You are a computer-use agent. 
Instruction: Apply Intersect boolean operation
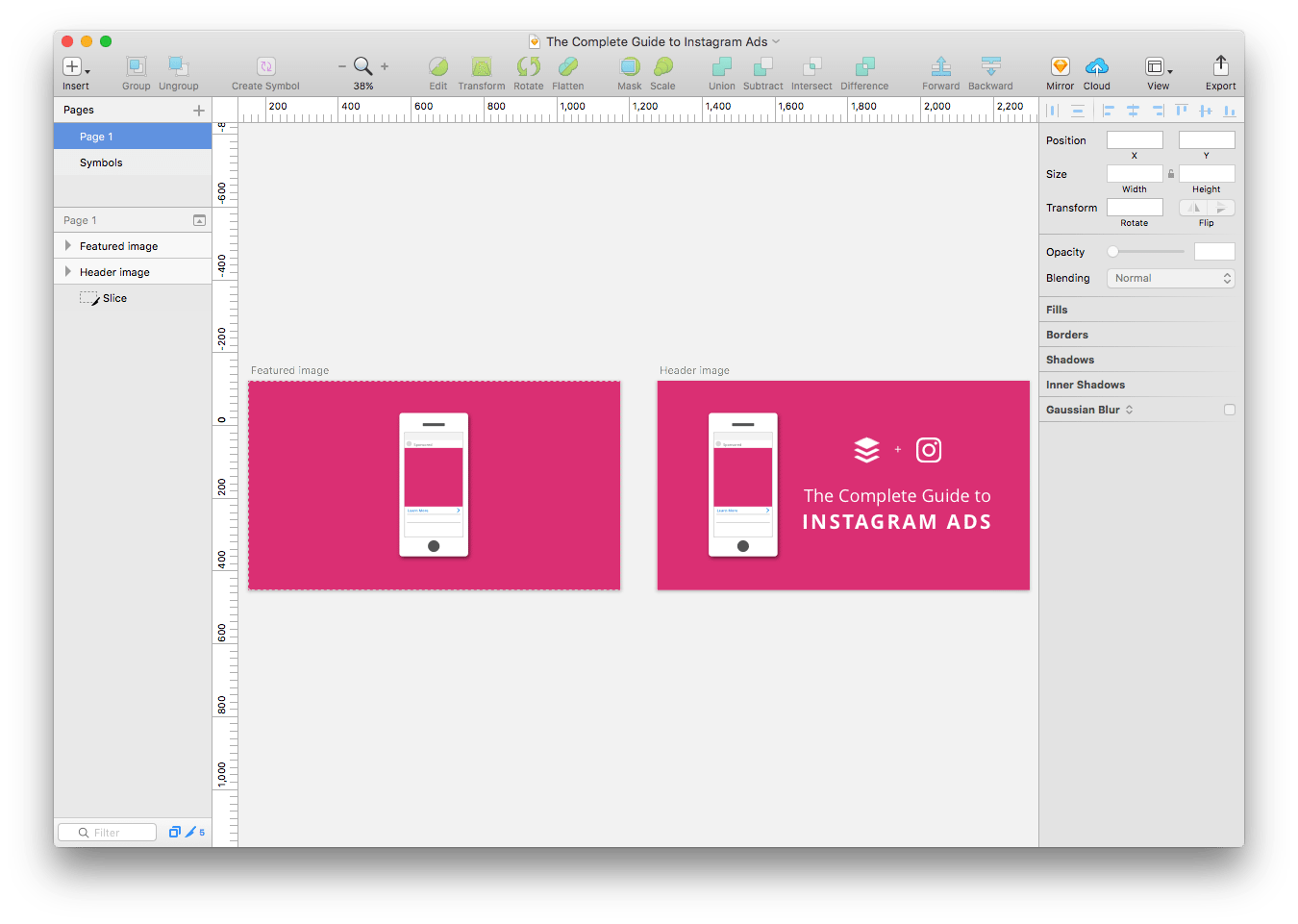click(x=812, y=66)
